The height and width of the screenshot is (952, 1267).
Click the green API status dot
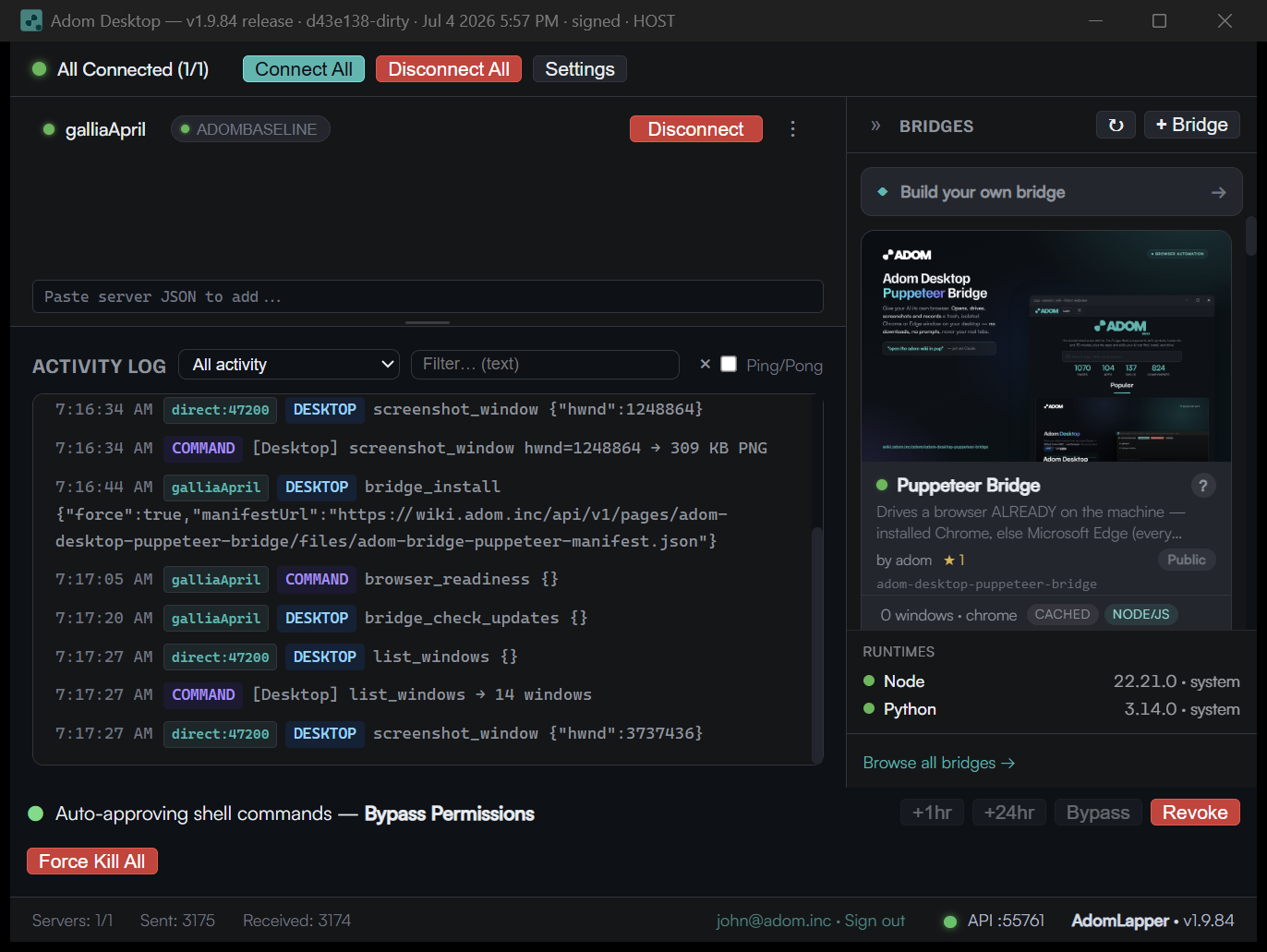(949, 922)
